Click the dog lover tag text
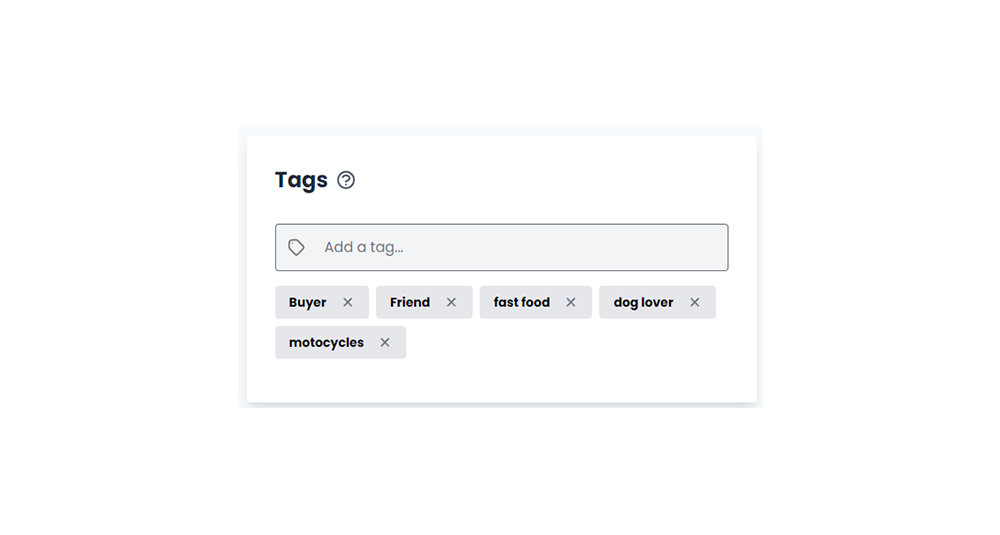Screen dimensions: 1000x535 pos(643,303)
